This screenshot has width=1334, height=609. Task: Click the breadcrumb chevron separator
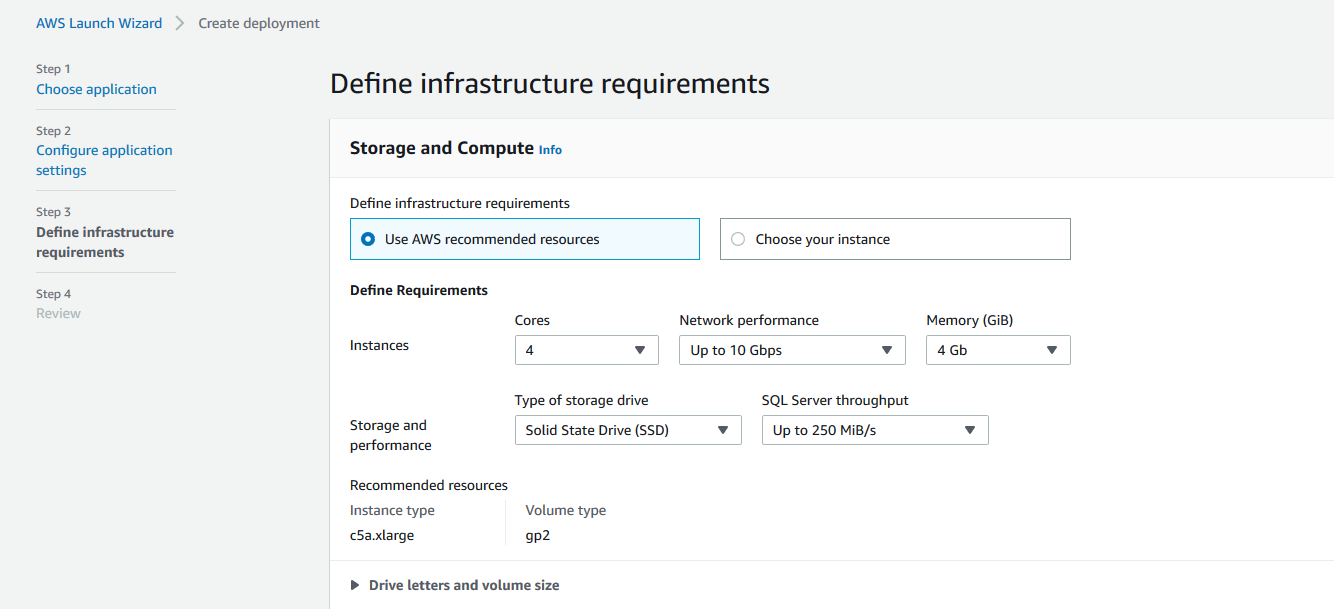coord(180,23)
